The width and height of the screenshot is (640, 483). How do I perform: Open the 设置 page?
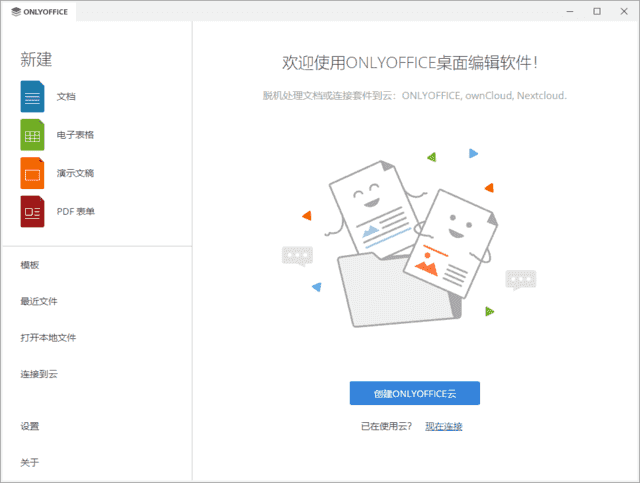click(x=30, y=426)
